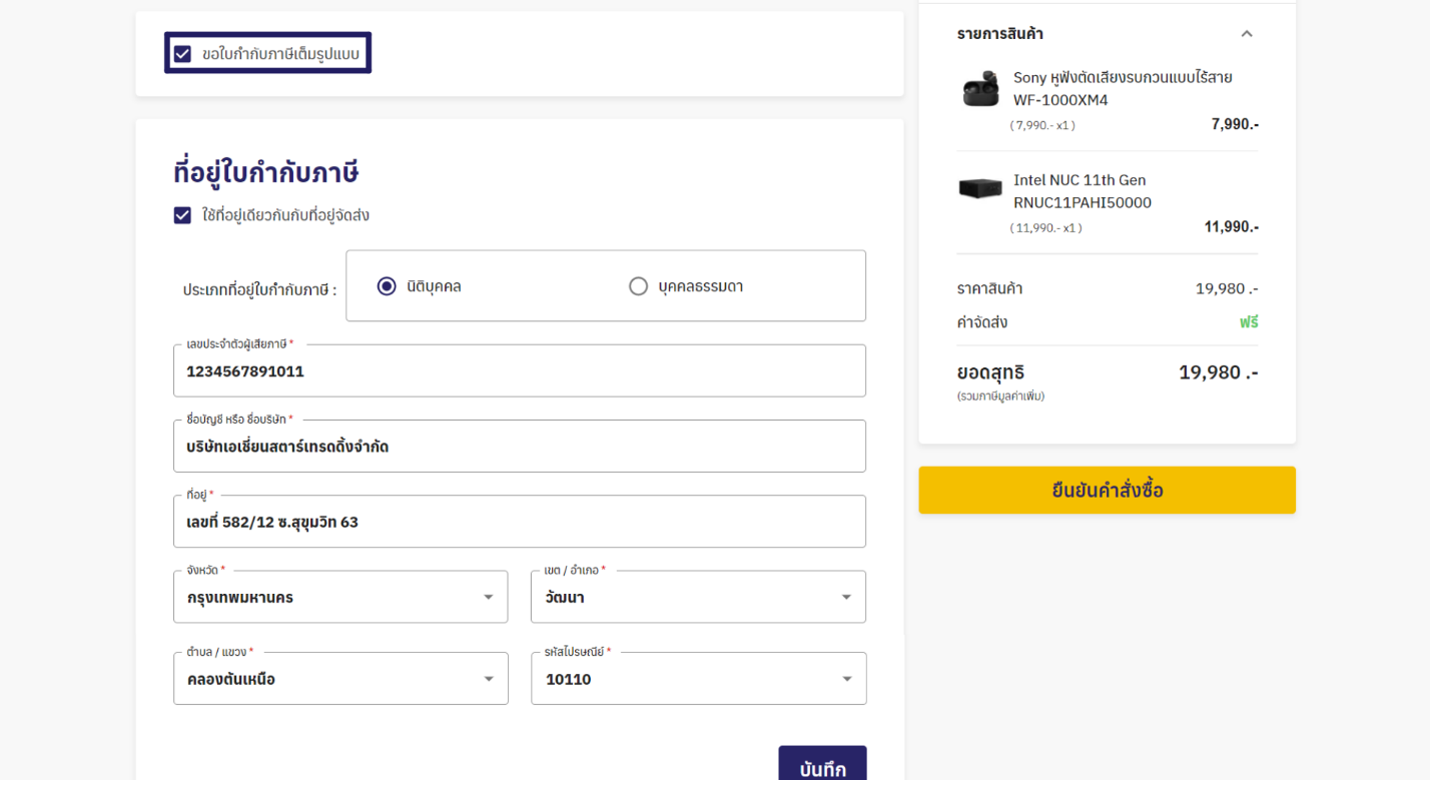The image size is (1430, 785).
Task: Collapse the รายการสินค้า chevron
Action: [x=1247, y=34]
